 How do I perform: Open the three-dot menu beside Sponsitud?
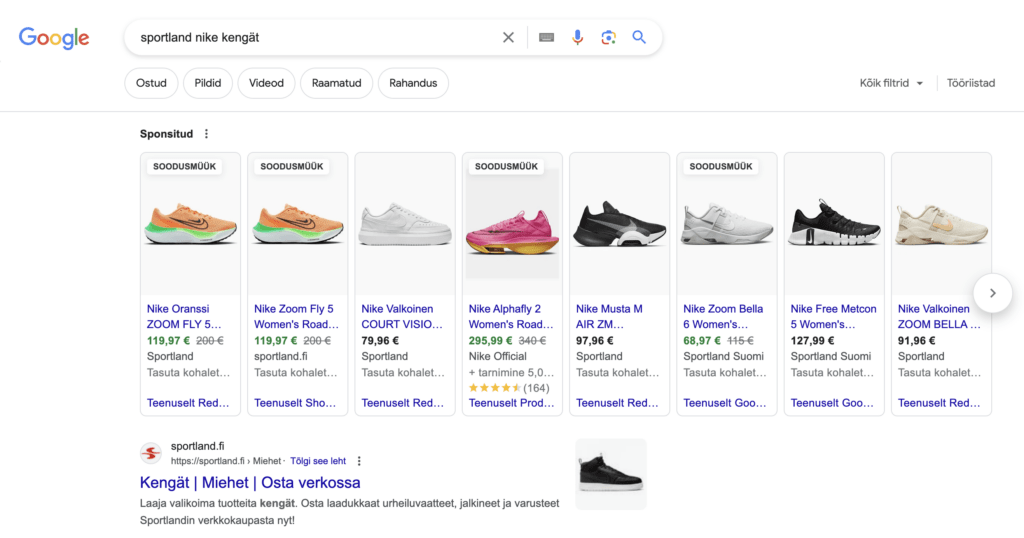pos(206,134)
